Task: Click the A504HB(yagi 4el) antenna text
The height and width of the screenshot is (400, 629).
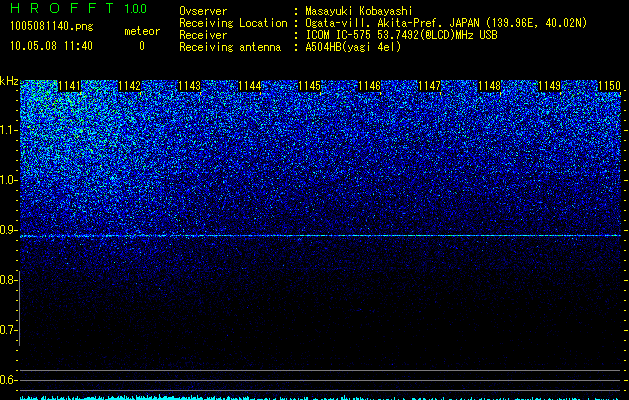Action: click(353, 47)
